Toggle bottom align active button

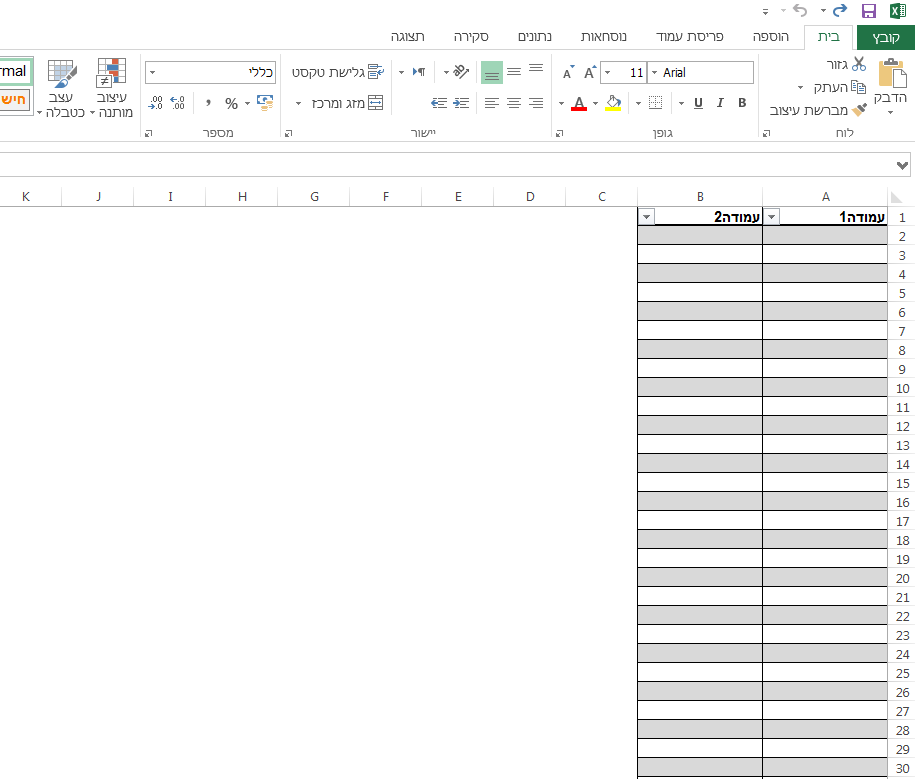pos(491,72)
